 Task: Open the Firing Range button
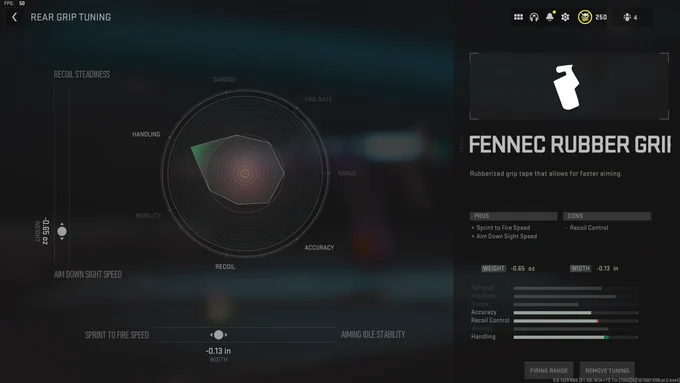click(x=549, y=370)
